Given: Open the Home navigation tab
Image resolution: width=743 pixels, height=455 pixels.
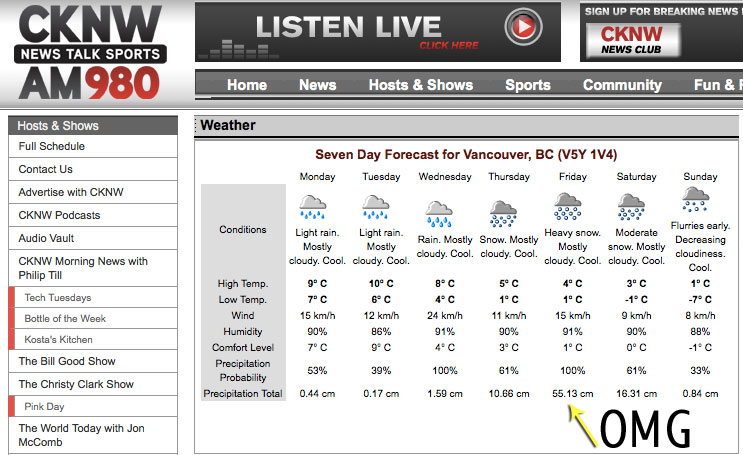Looking at the screenshot, I should [247, 85].
